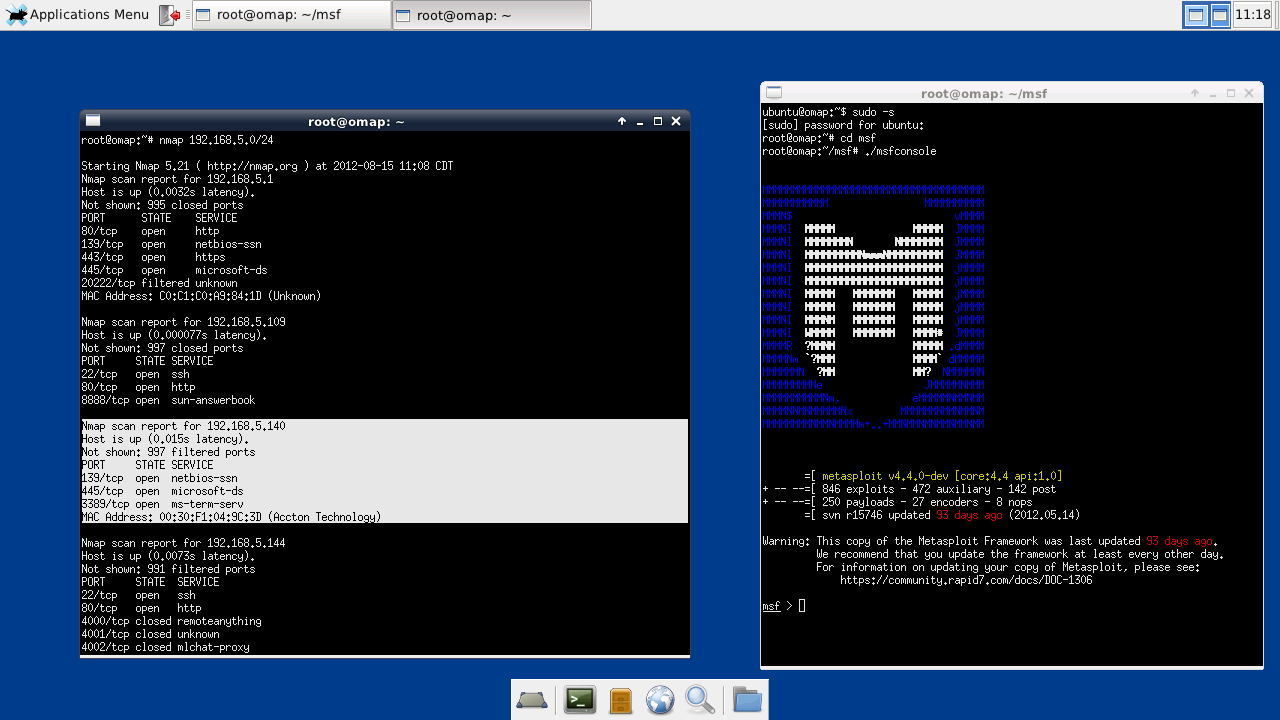Maximize the root@omap: ~/msf window
This screenshot has width=1280, height=720.
[x=1231, y=93]
